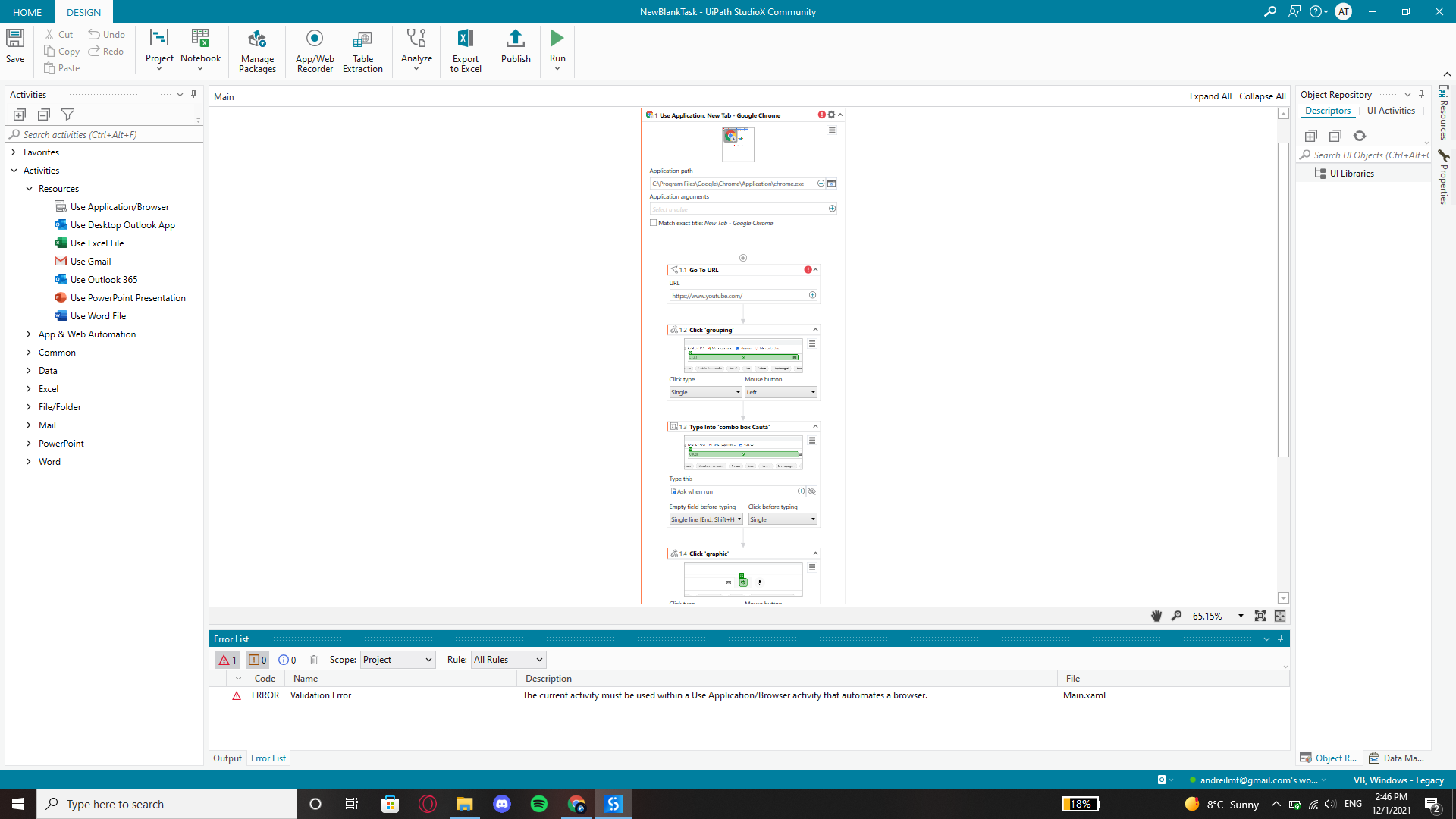Viewport: 1456px width, 819px height.
Task: Toggle the errors filter in Error List
Action: click(227, 660)
